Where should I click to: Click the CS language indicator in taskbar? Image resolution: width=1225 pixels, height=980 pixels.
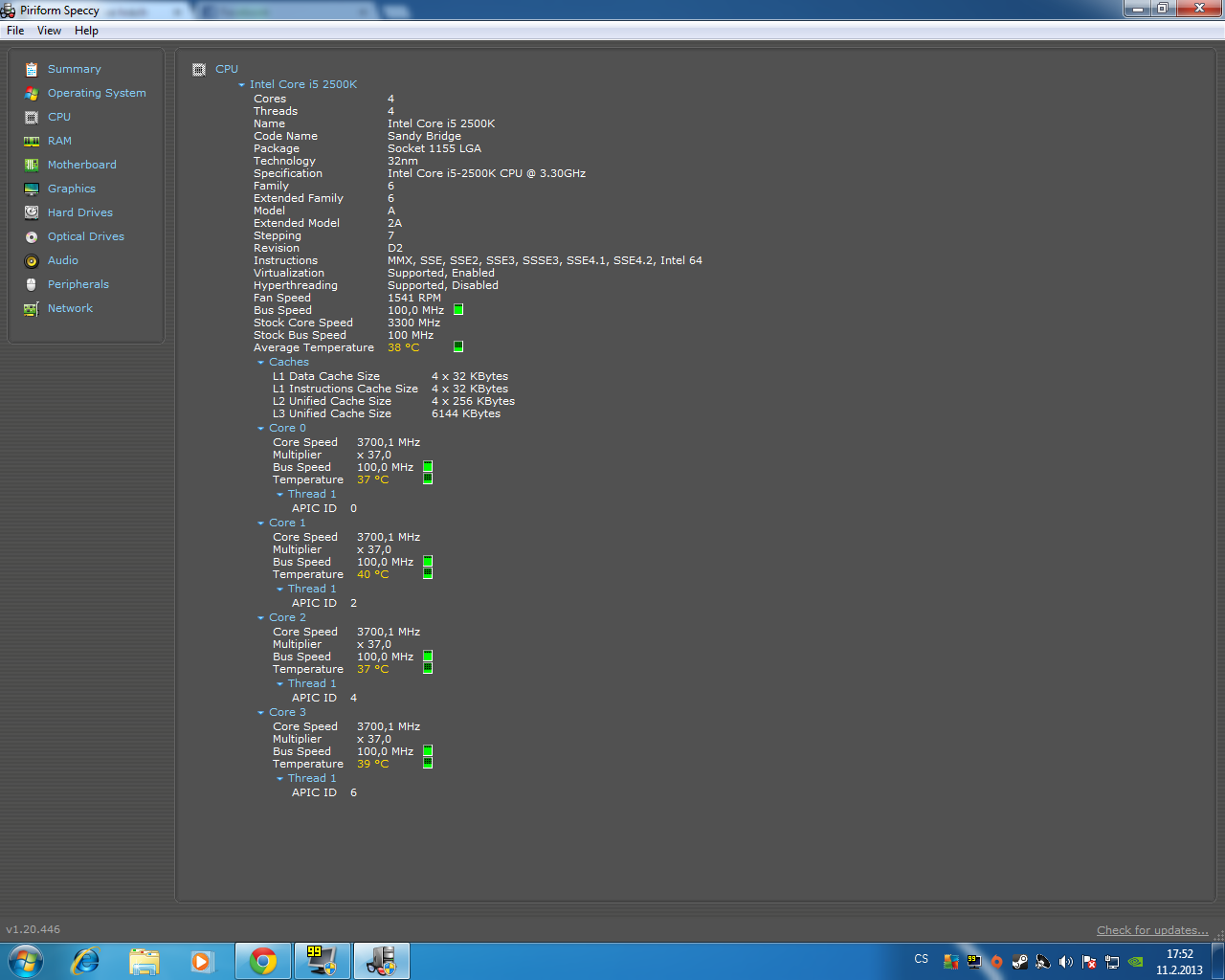[922, 959]
